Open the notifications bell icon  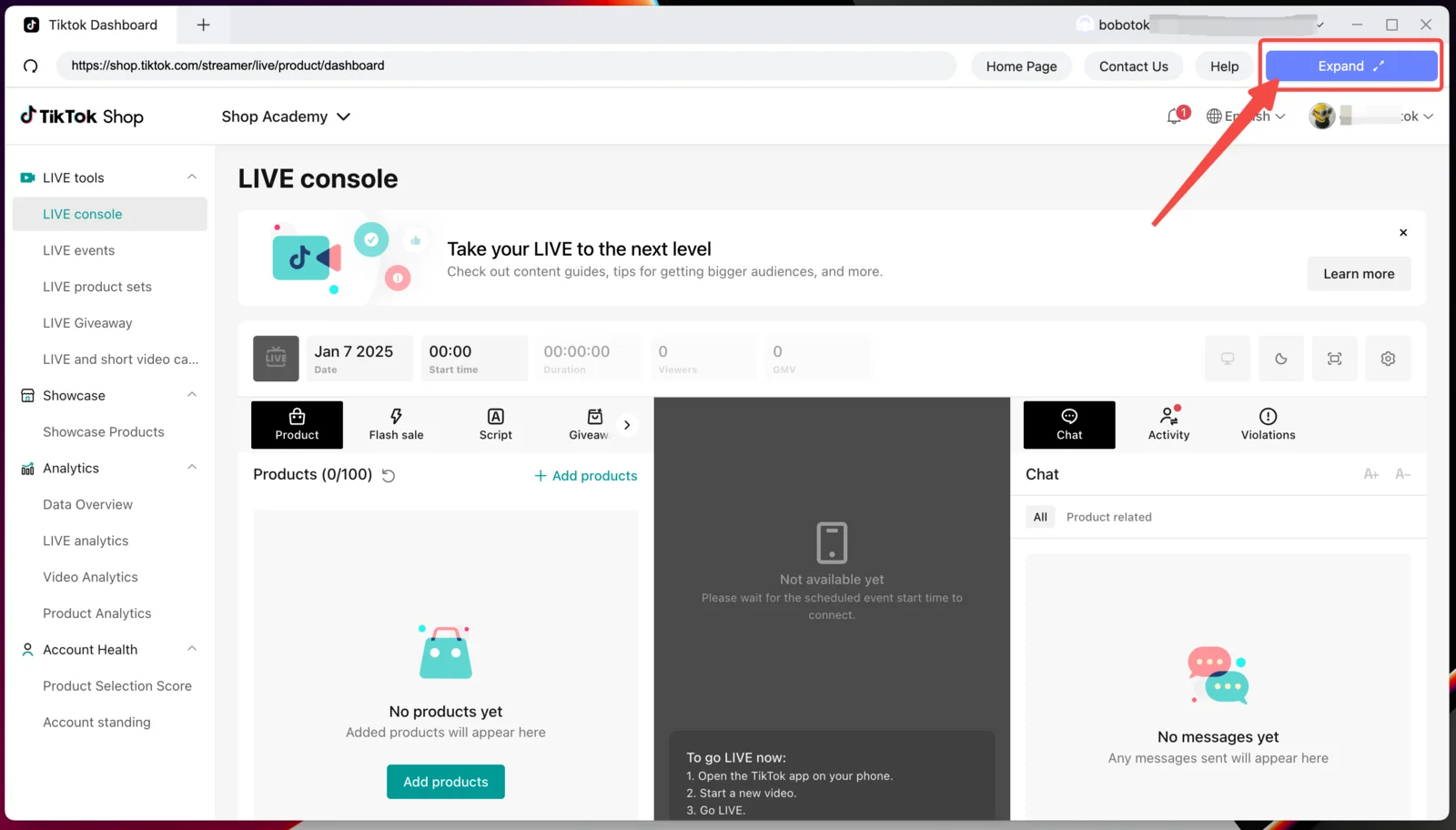tap(1175, 116)
